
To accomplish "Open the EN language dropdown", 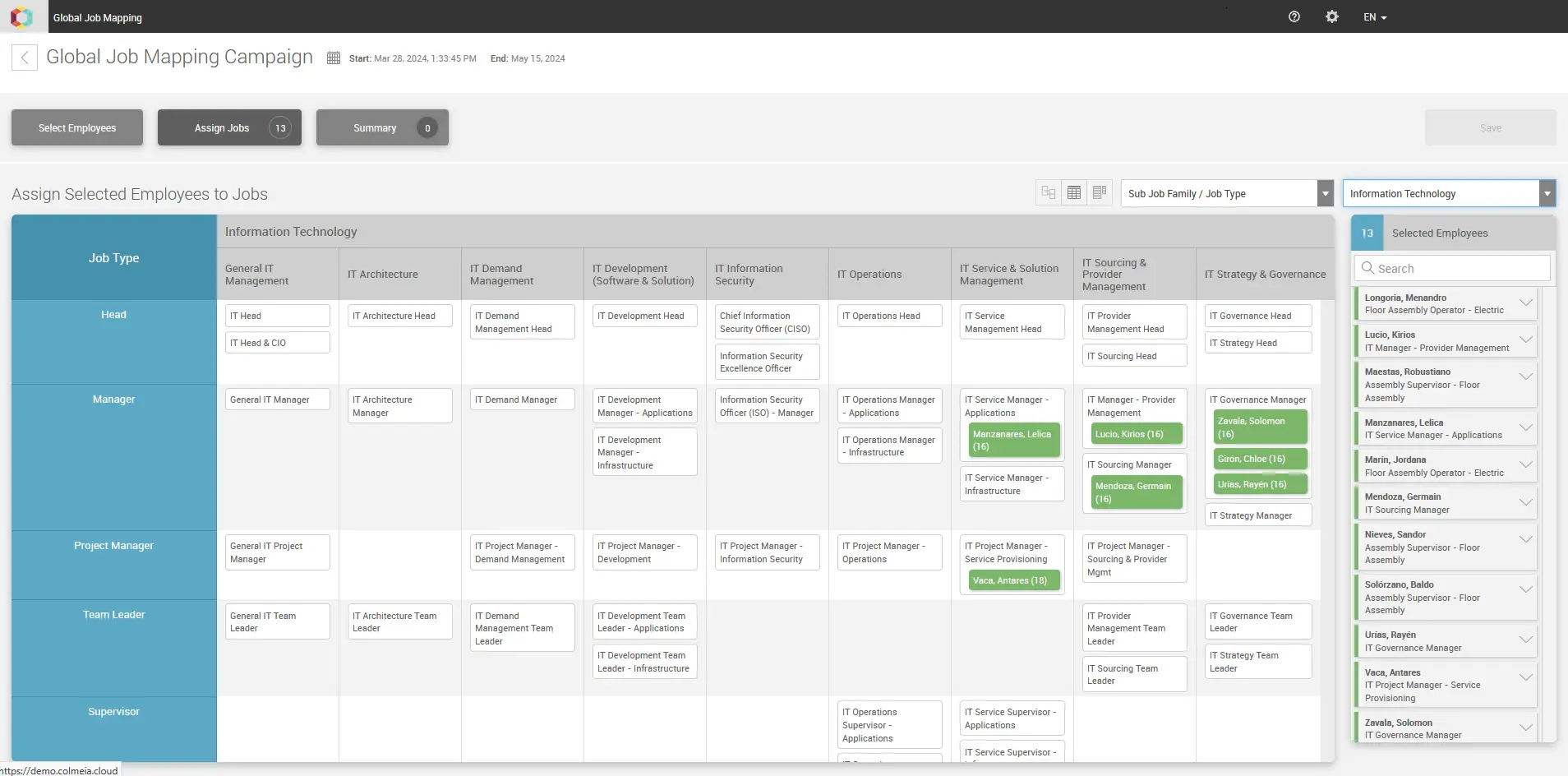I will [1375, 17].
